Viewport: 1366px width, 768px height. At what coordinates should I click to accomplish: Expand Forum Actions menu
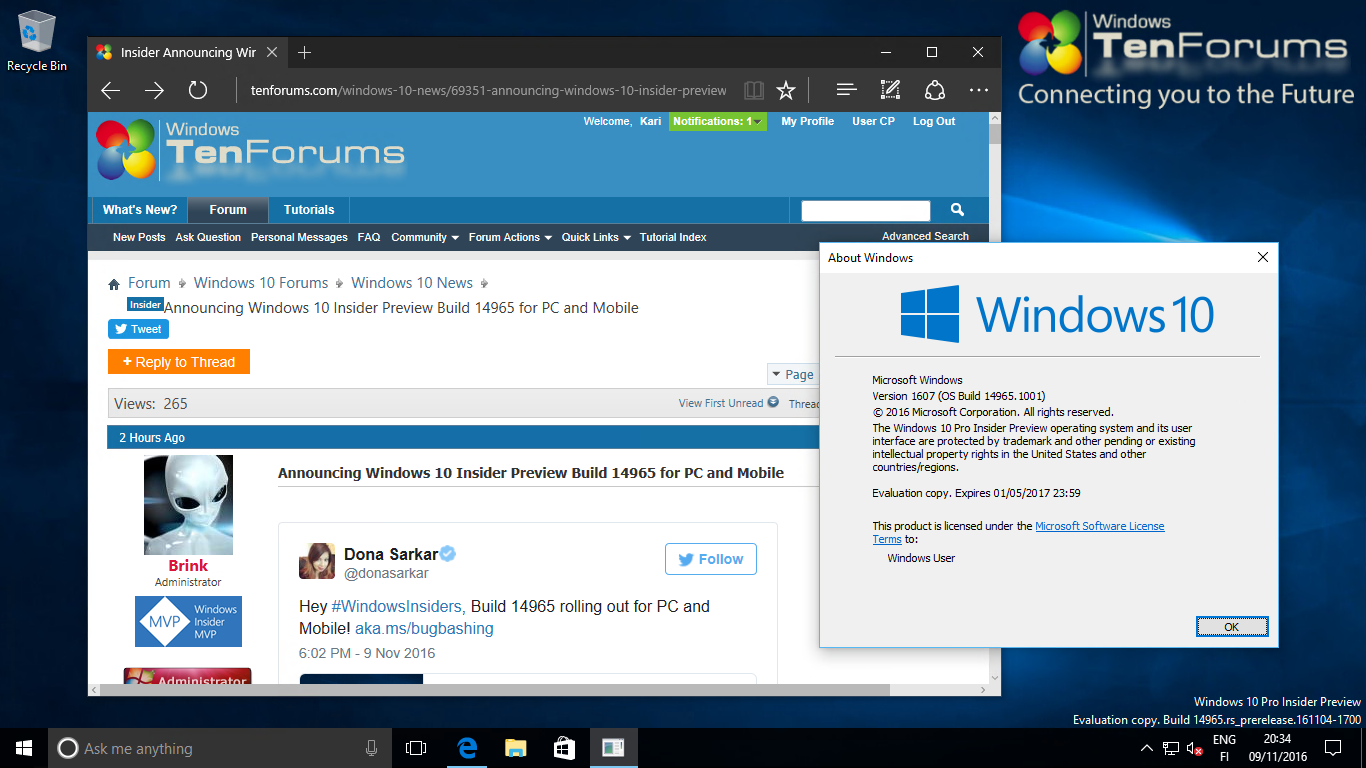click(x=510, y=237)
